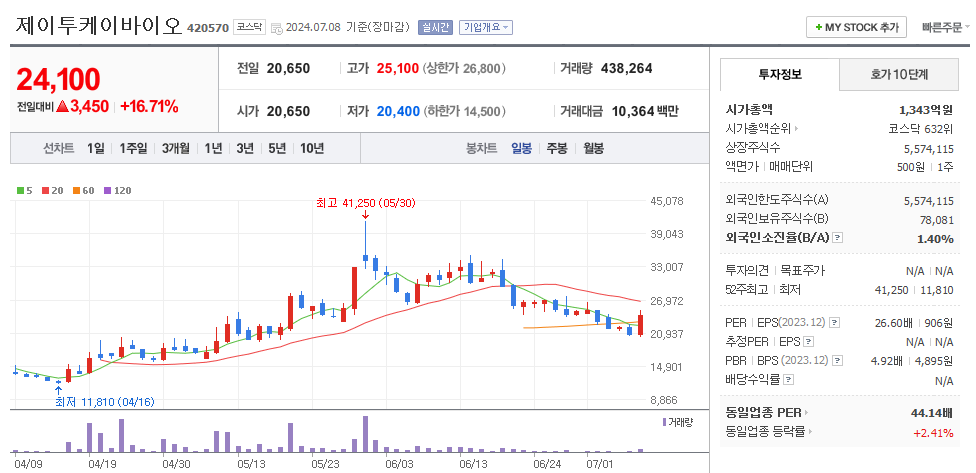Screen dimensions: 976x473
Task: Select the 1년 line chart period
Action: (213, 148)
